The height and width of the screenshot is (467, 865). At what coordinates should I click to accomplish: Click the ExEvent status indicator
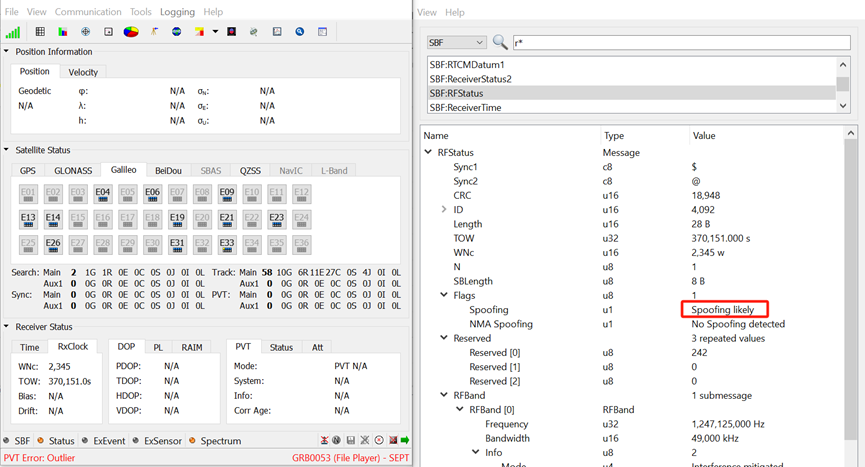(104, 441)
